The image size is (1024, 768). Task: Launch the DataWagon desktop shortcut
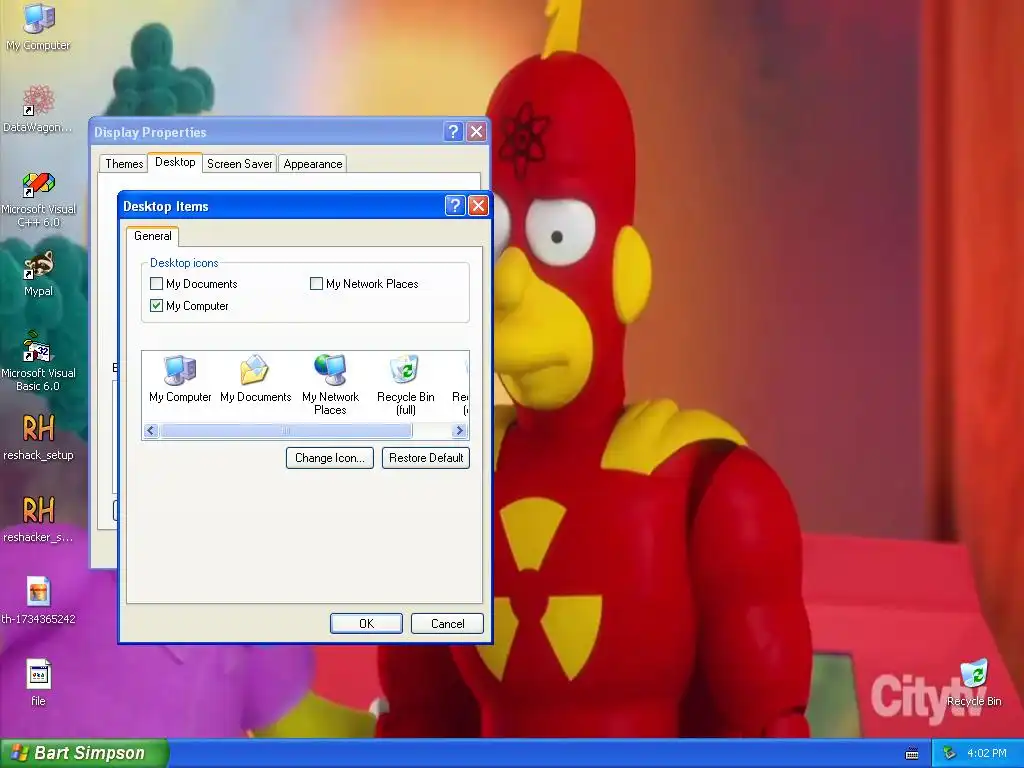point(38,108)
